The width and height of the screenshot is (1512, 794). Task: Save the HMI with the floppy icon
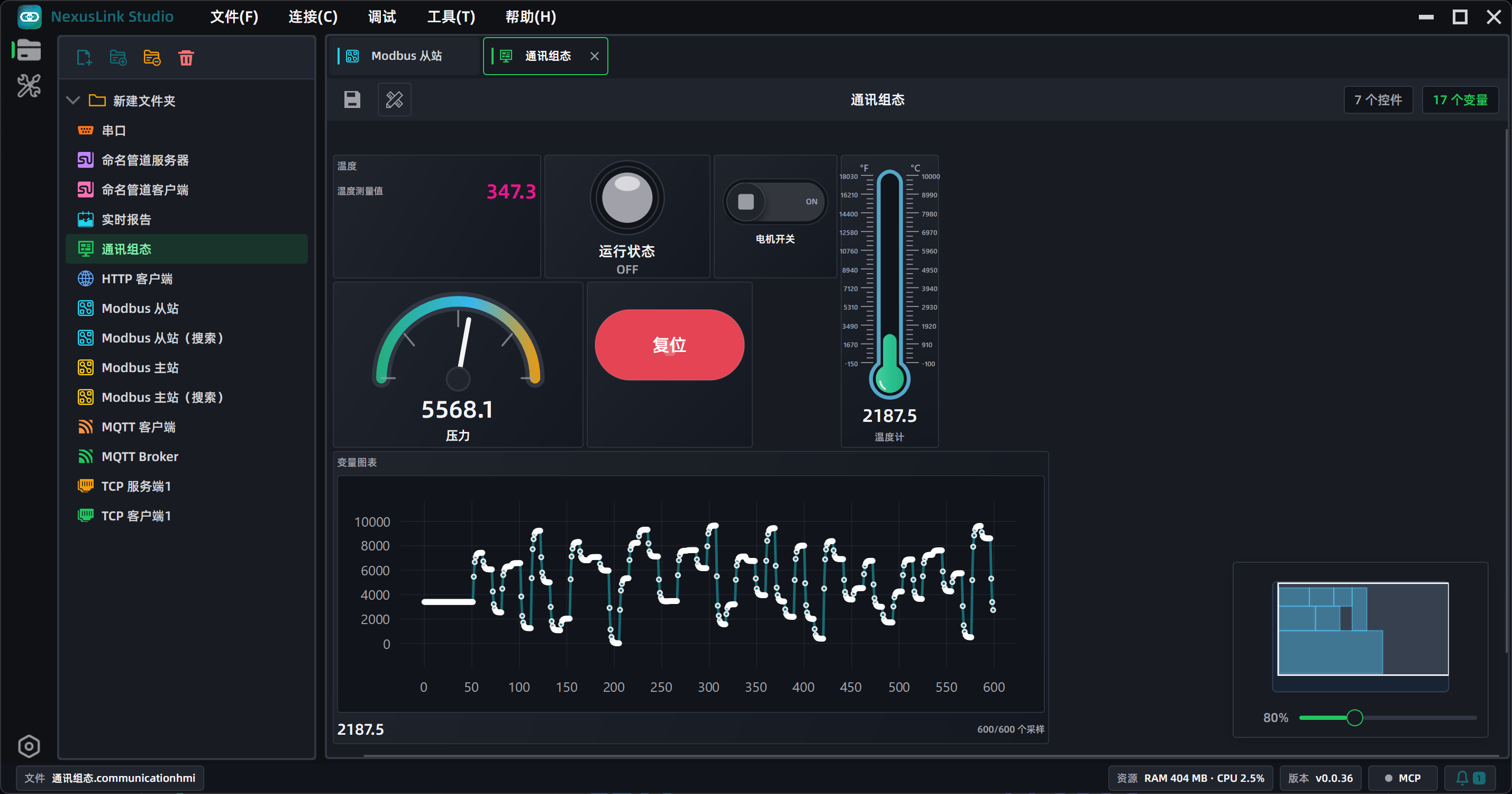point(352,100)
